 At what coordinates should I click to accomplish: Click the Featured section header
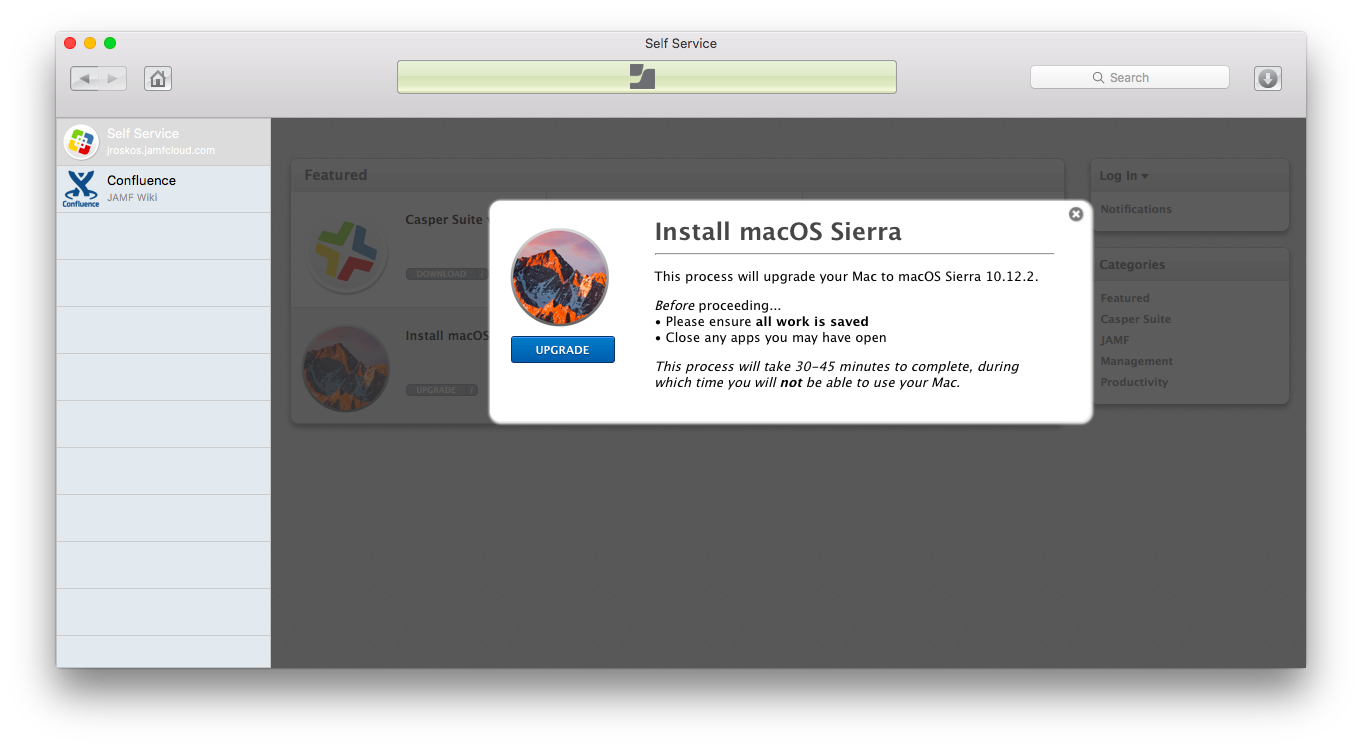[x=336, y=175]
